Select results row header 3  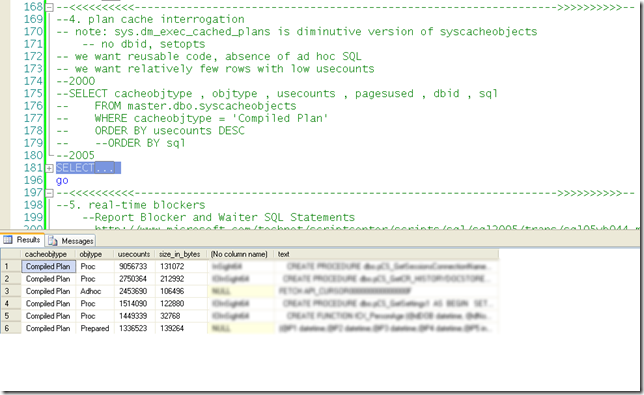(x=11, y=291)
